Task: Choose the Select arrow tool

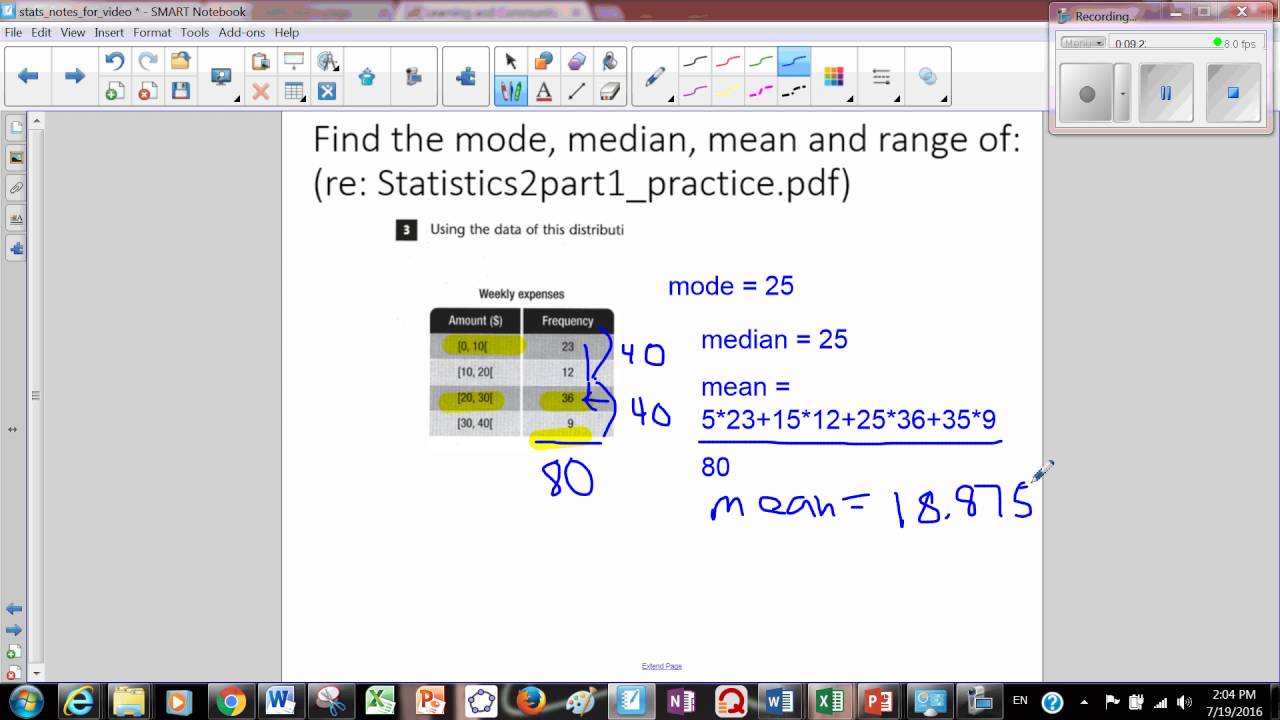Action: coord(511,62)
